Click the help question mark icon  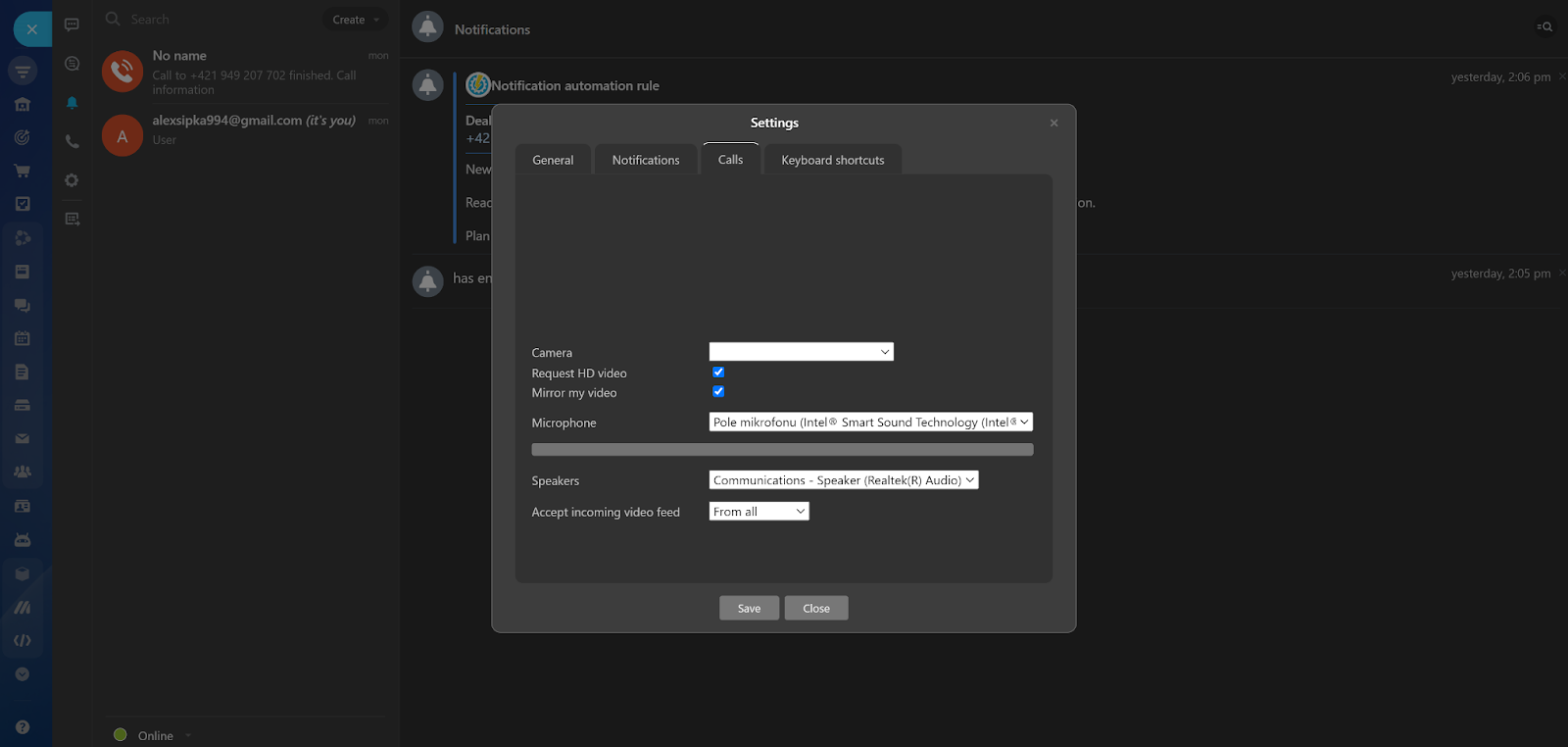(22, 727)
